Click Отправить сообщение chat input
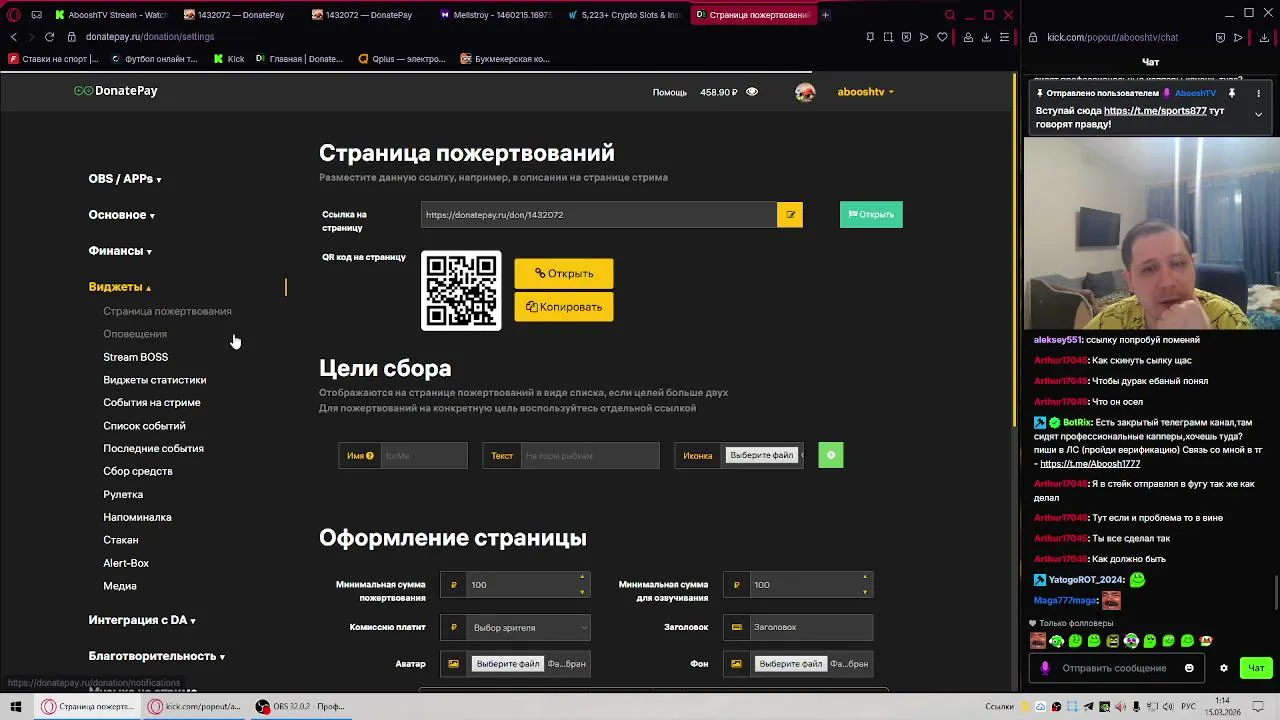 click(1115, 668)
